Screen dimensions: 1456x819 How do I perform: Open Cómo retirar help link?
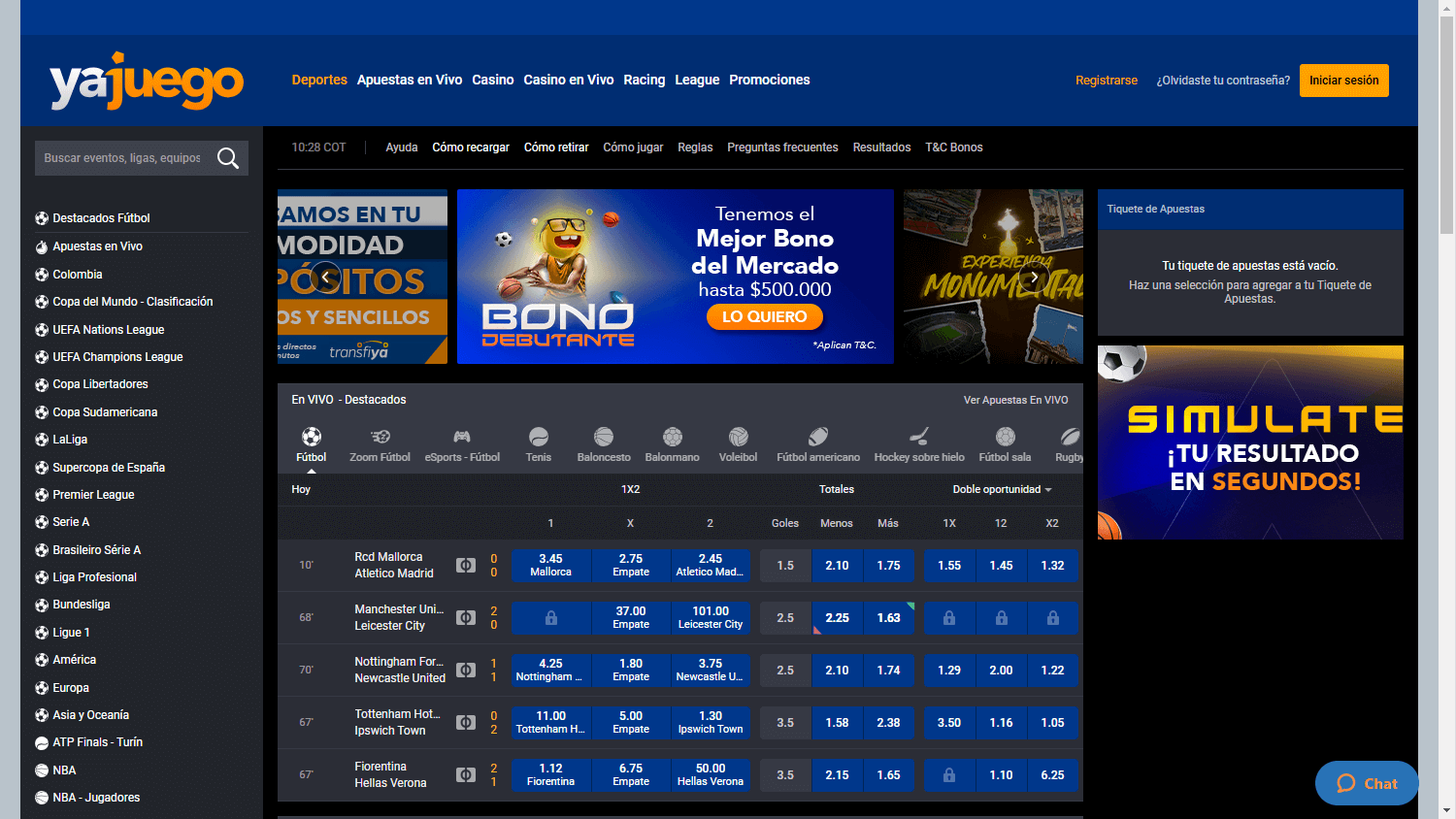coord(556,147)
